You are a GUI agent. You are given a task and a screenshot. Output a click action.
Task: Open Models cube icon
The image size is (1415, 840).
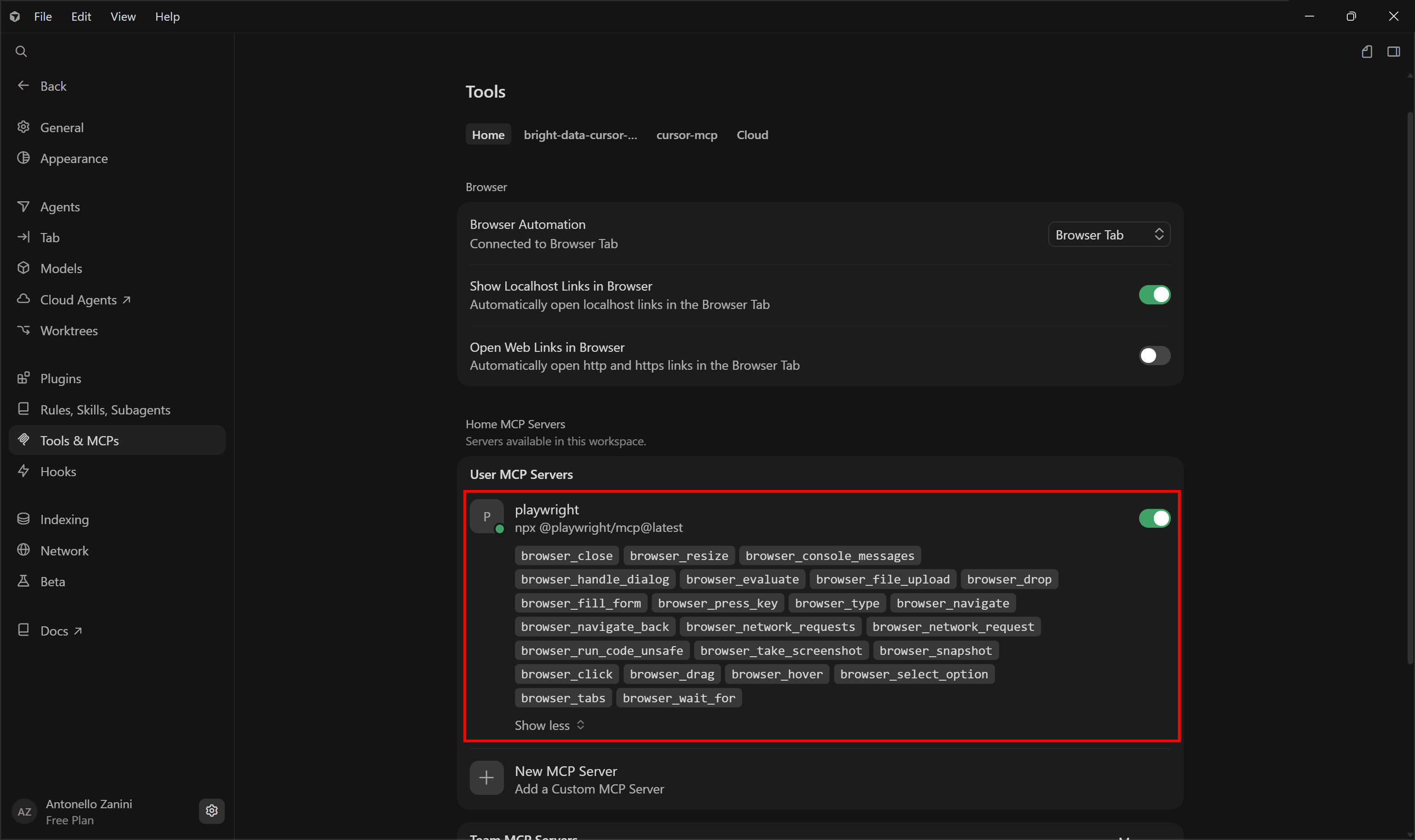[x=23, y=268]
